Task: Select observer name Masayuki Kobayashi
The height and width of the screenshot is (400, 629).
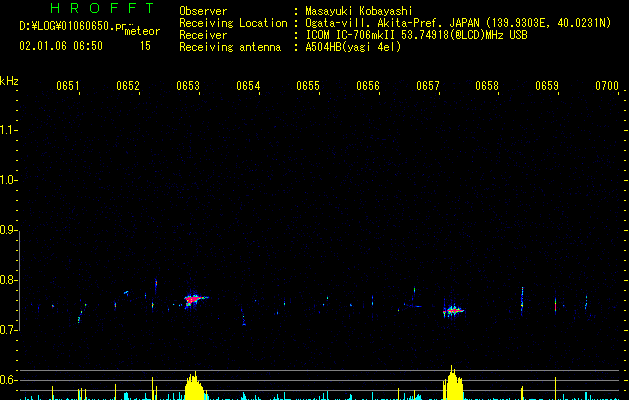Action: 359,11
